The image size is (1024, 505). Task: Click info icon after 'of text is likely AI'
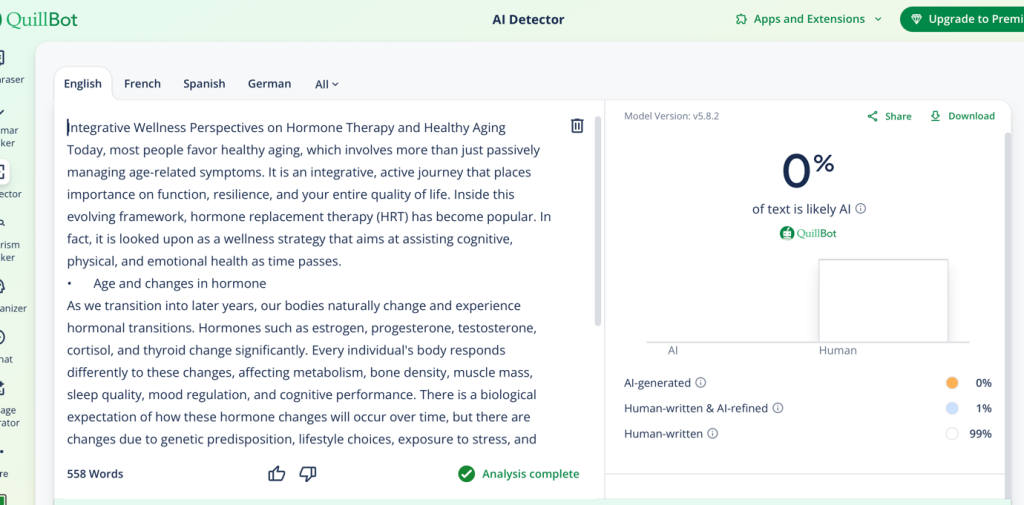[861, 209]
